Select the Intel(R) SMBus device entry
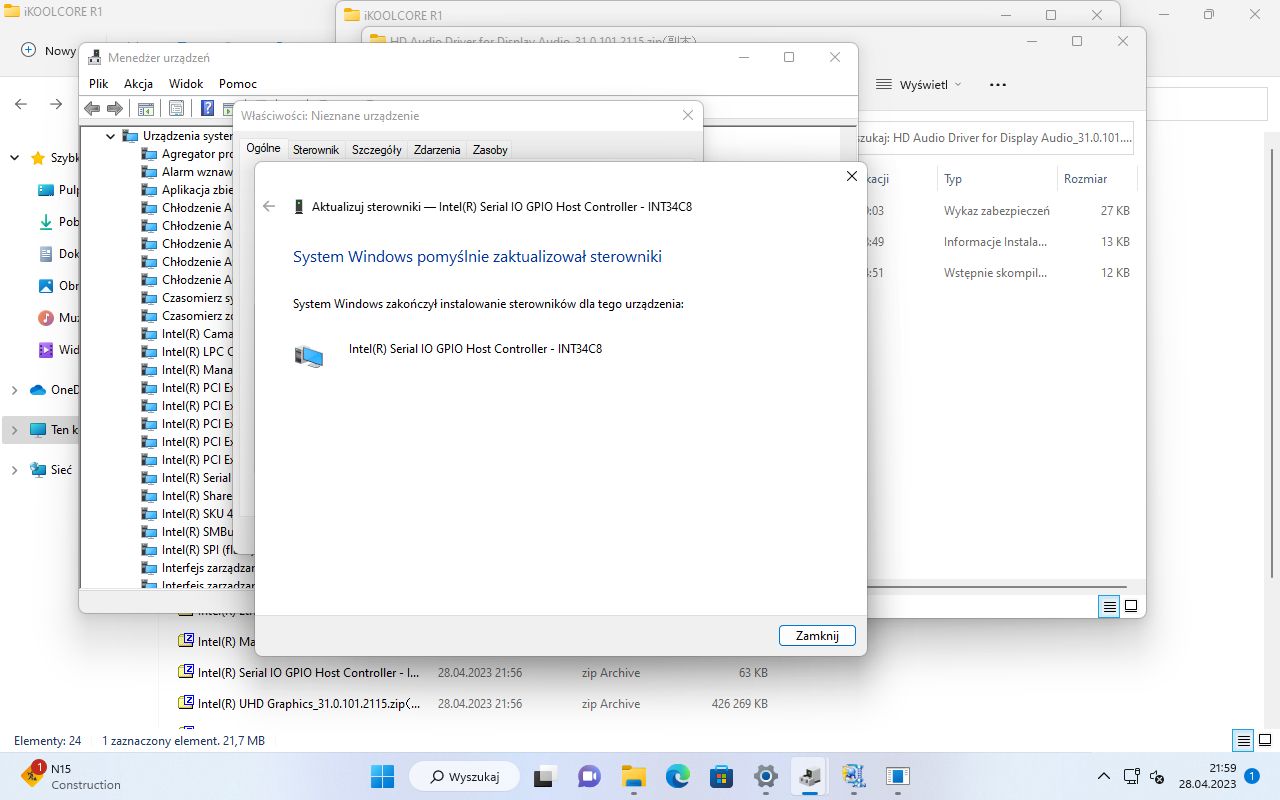This screenshot has height=800, width=1280. click(x=187, y=531)
